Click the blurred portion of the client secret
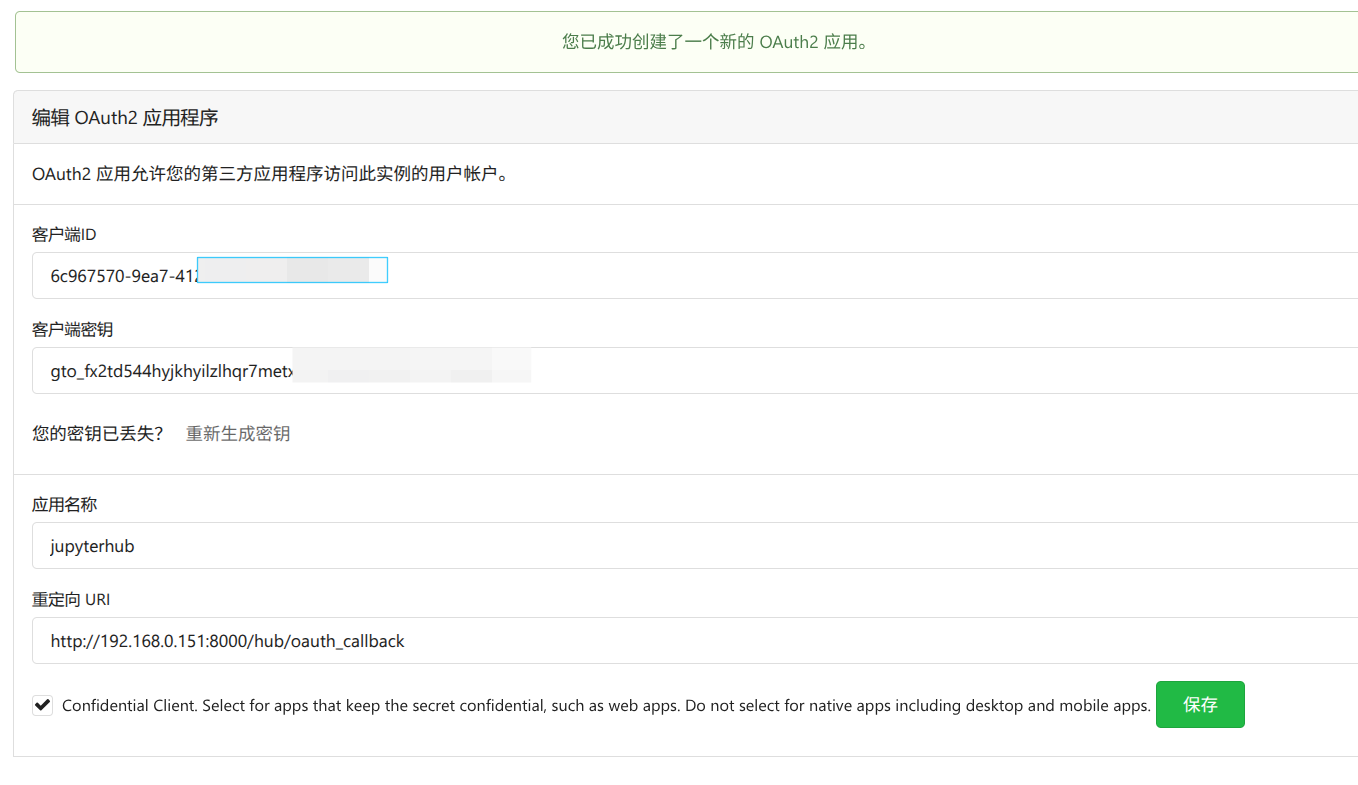 (410, 365)
